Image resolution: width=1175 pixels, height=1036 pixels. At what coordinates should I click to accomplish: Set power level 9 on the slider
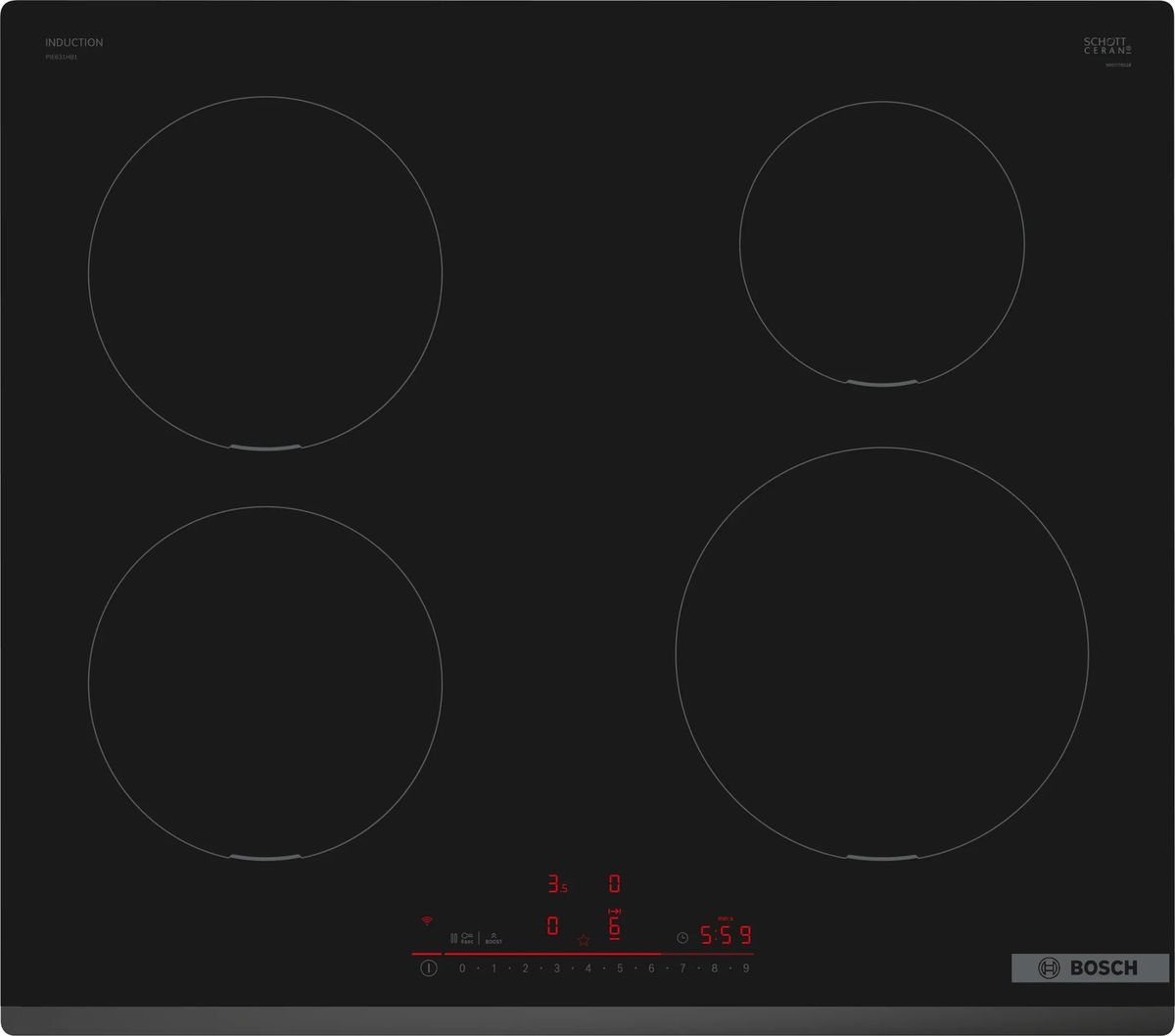(746, 968)
